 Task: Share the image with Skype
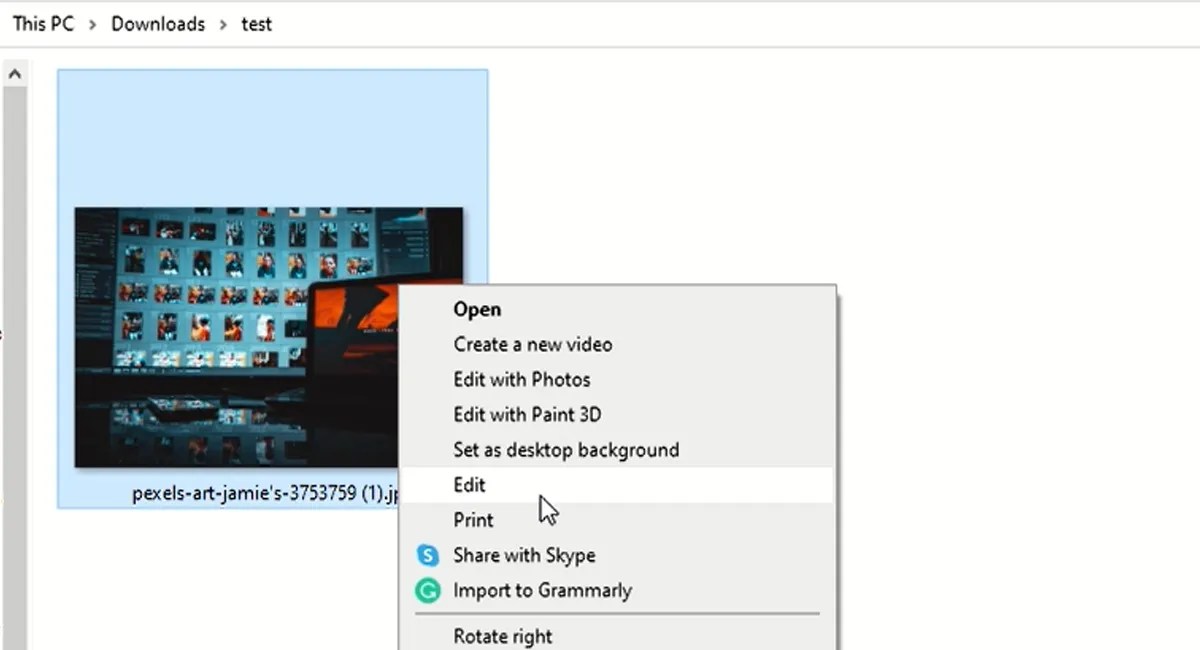coord(523,555)
